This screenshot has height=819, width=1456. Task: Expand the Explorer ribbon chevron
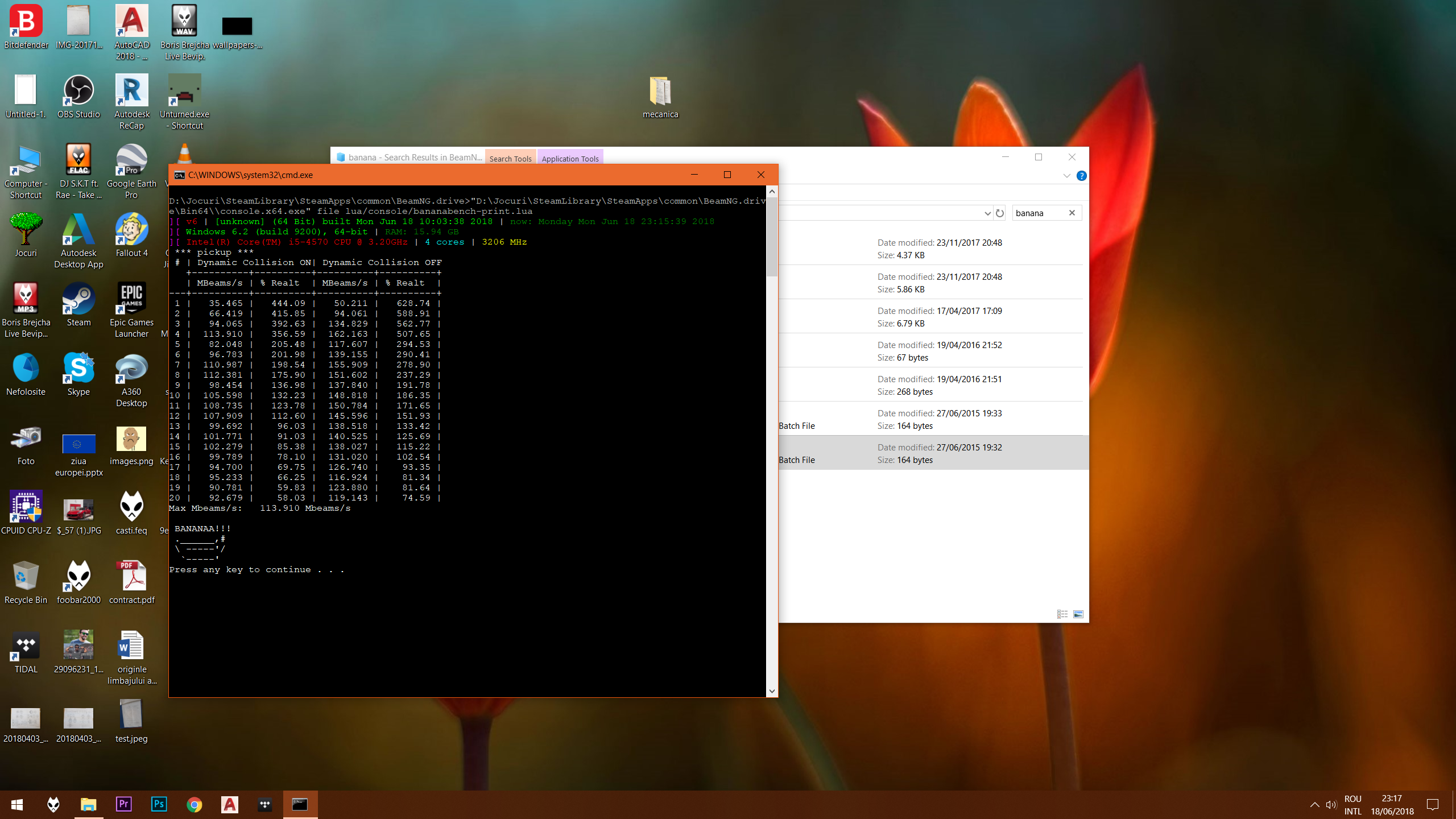1066,176
